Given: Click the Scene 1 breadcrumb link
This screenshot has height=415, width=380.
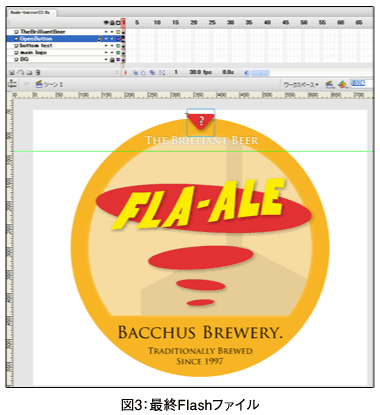Looking at the screenshot, I should (49, 84).
